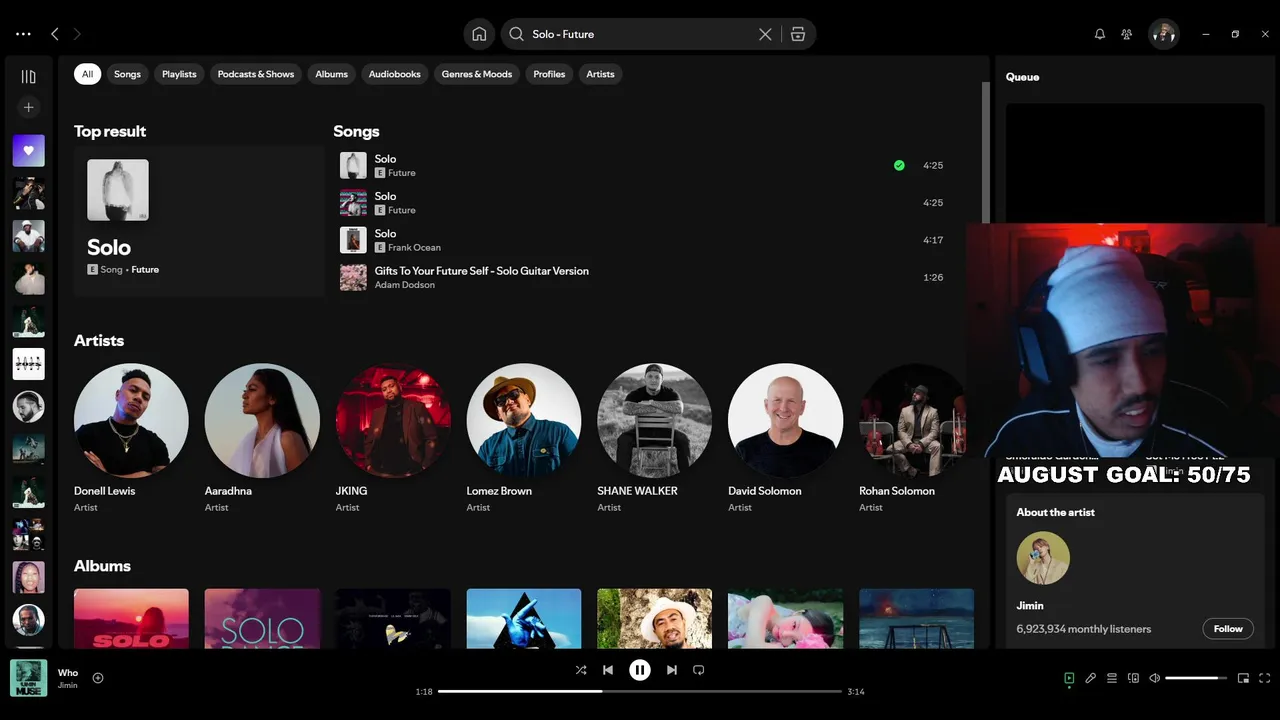Show lyrics with the microphone icon
This screenshot has height=720, width=1280.
[x=1091, y=678]
